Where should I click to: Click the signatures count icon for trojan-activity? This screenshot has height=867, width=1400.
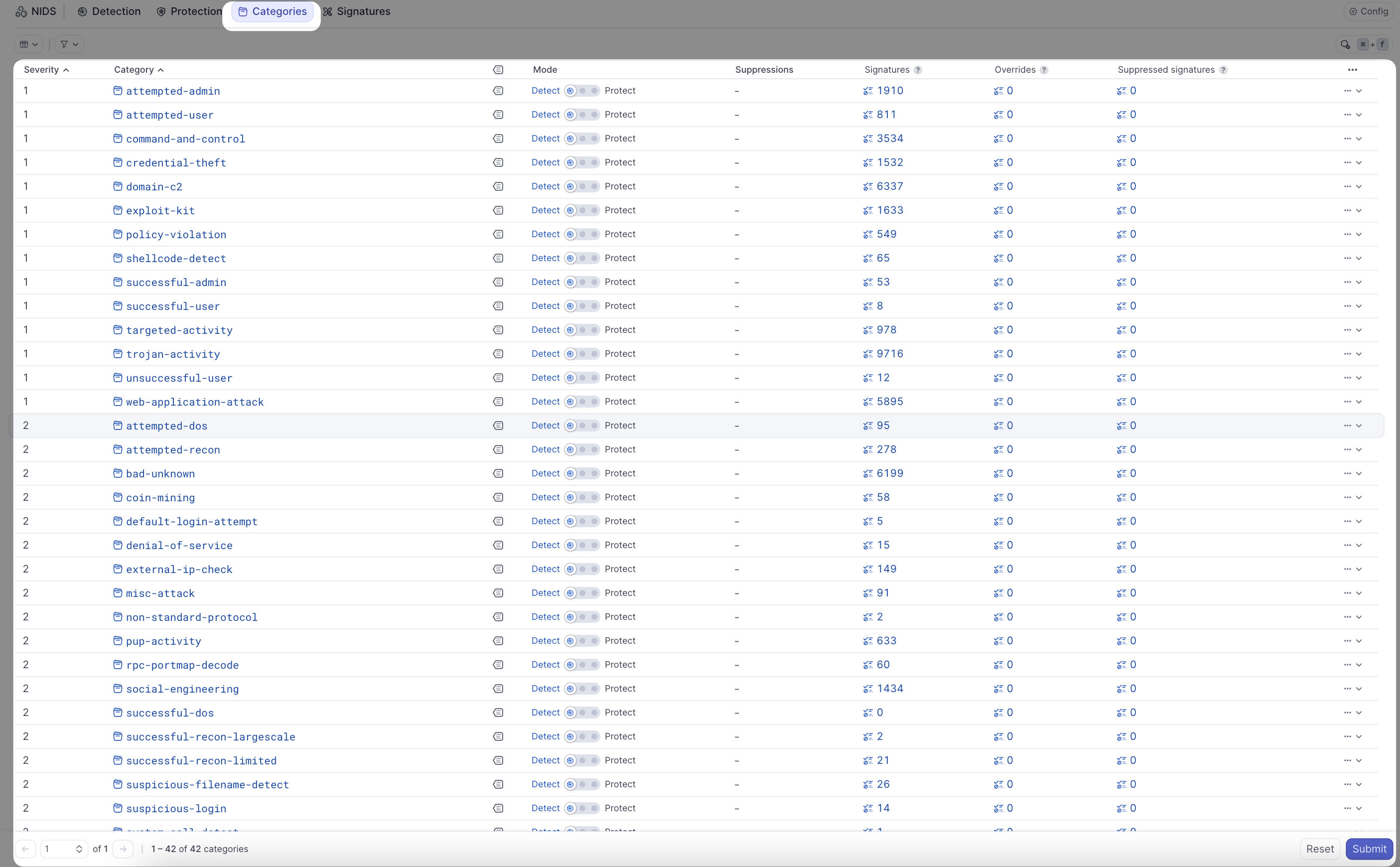(867, 354)
